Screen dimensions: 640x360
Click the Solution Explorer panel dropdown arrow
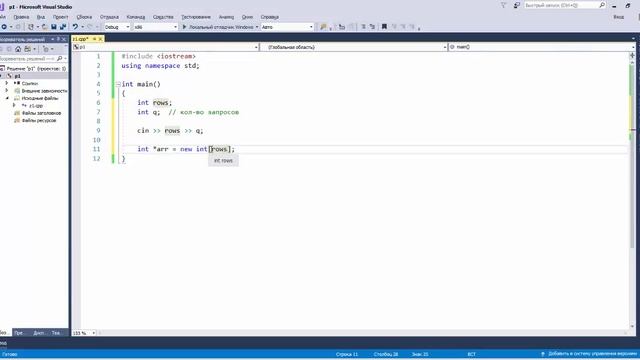[53, 39]
